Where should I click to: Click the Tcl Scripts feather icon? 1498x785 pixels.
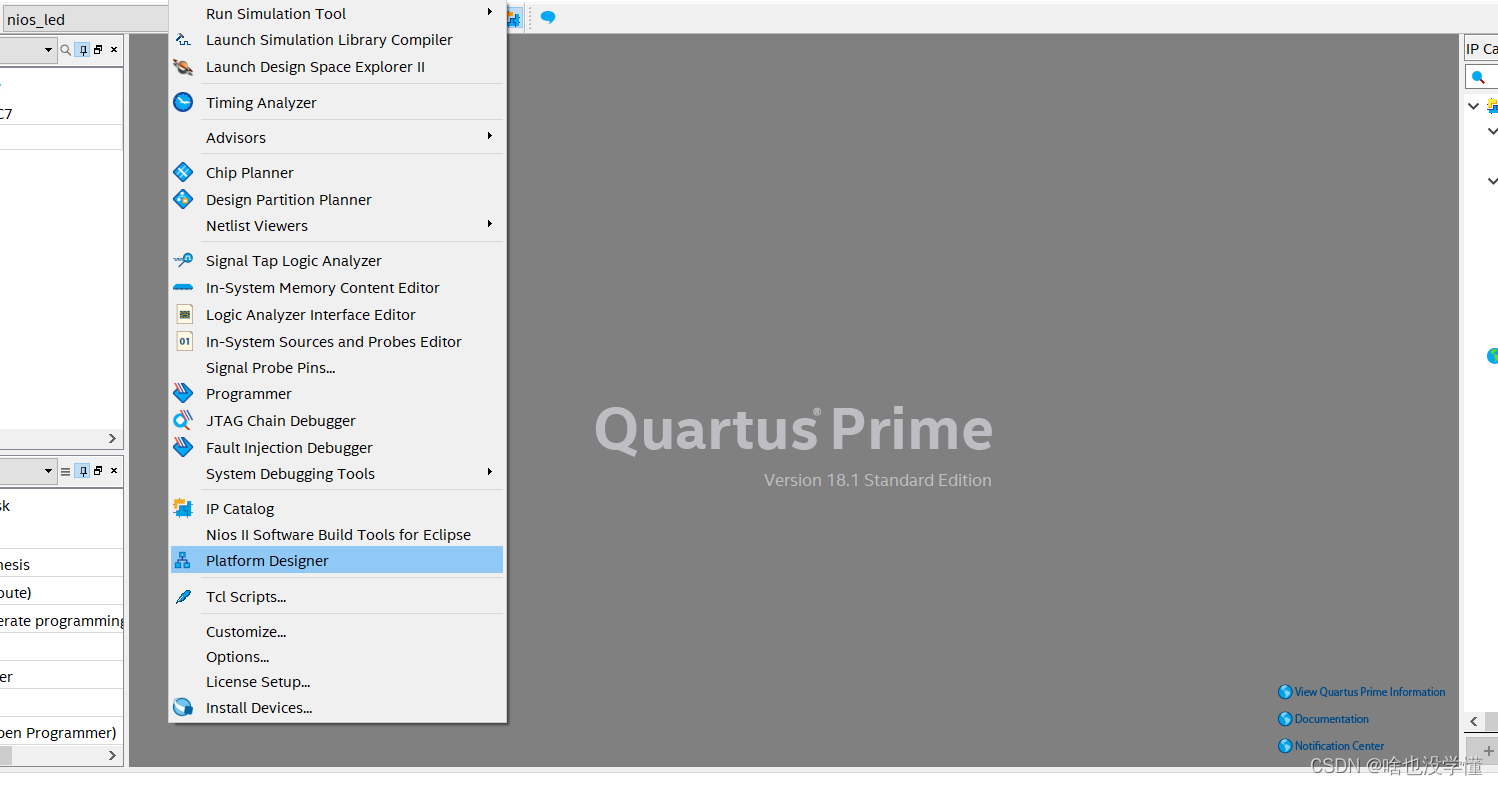pos(183,596)
